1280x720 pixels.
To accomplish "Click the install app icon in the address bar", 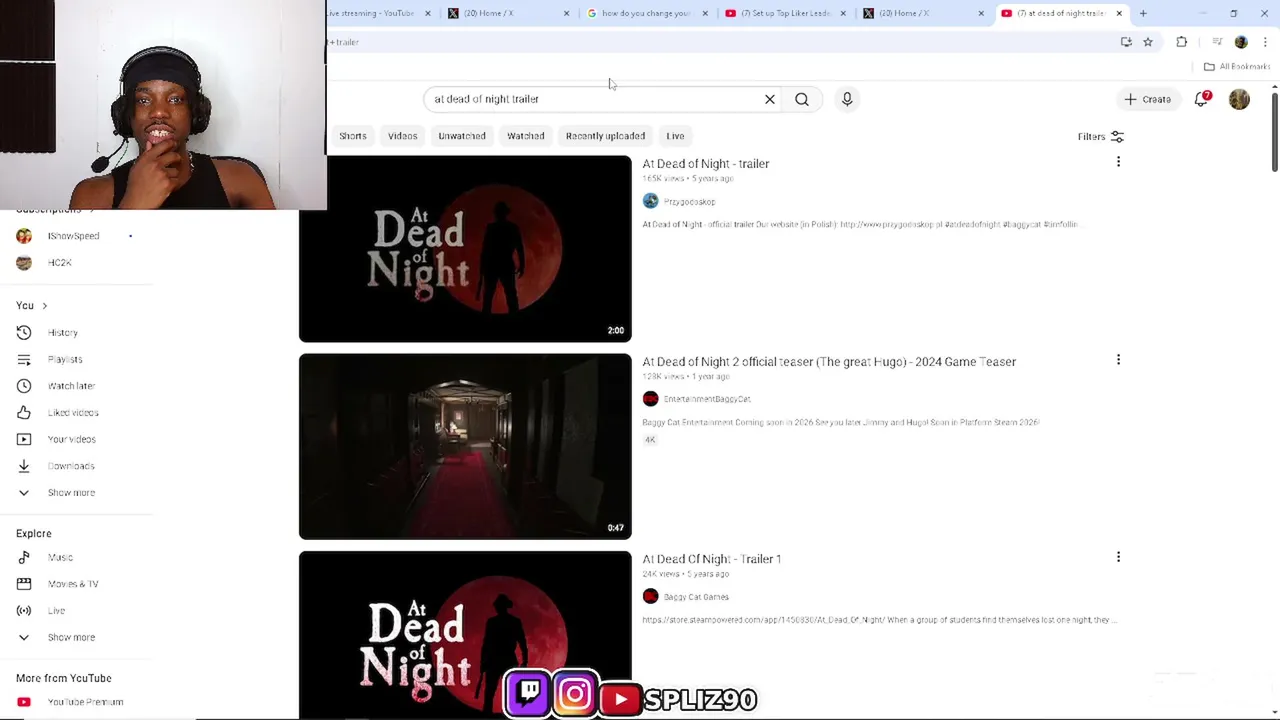I will tap(1126, 42).
